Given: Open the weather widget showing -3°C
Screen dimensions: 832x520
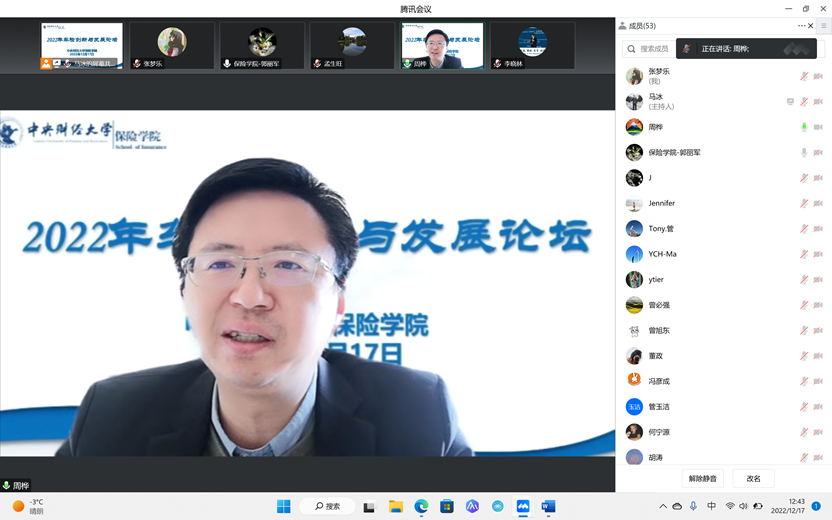Looking at the screenshot, I should [28, 506].
